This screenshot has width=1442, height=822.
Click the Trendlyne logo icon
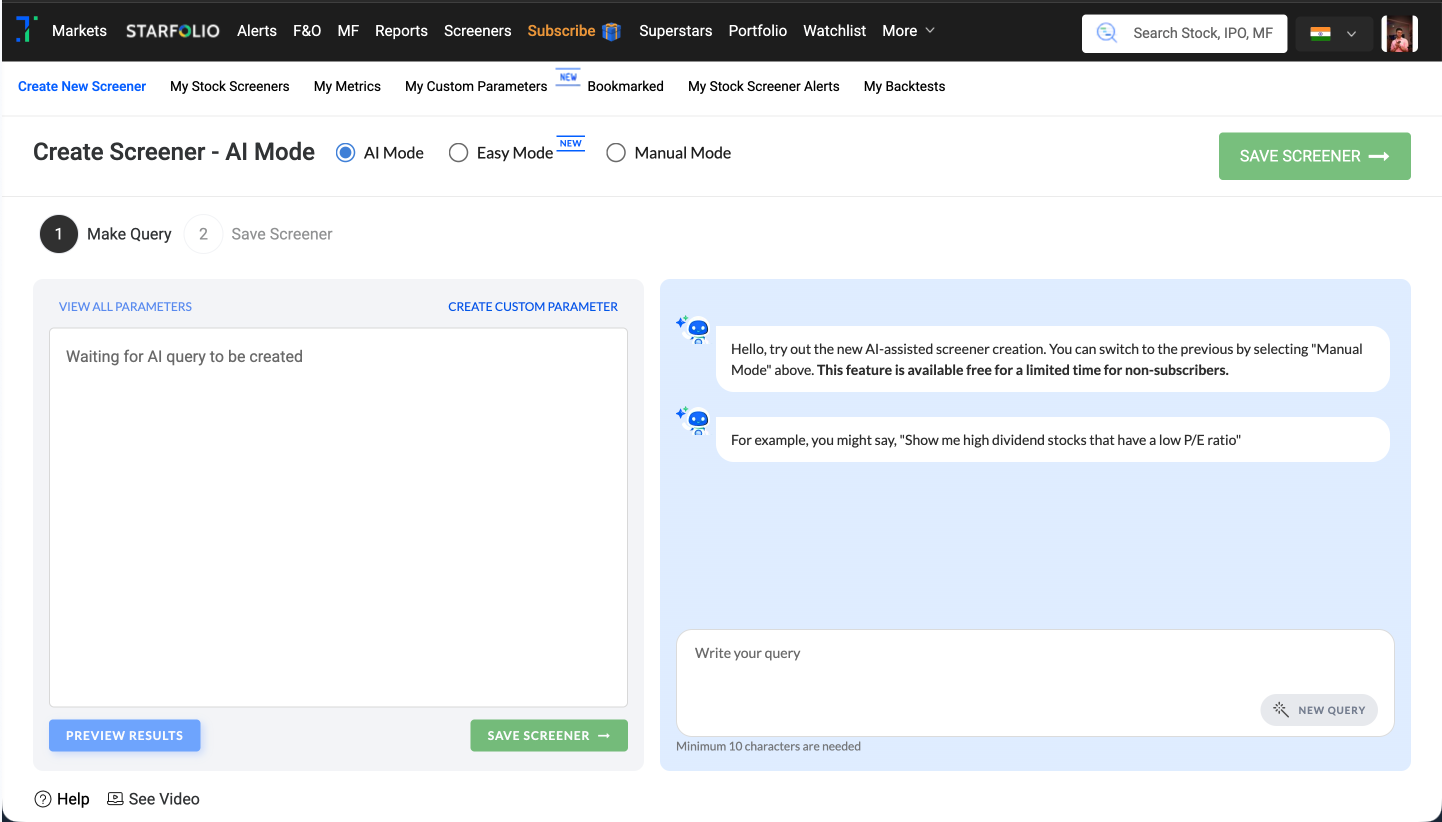click(27, 30)
